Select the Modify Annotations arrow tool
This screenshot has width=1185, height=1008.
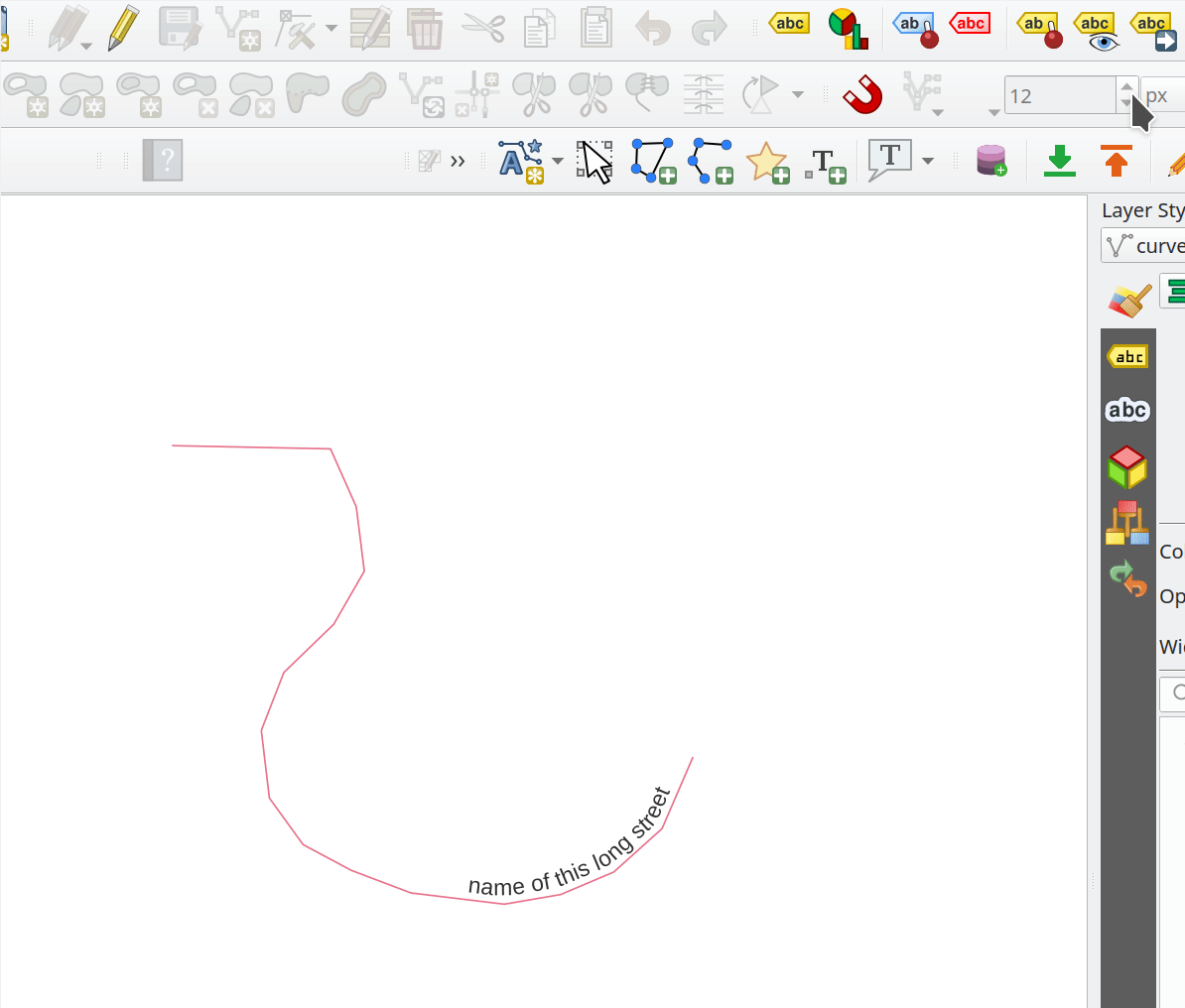[595, 161]
